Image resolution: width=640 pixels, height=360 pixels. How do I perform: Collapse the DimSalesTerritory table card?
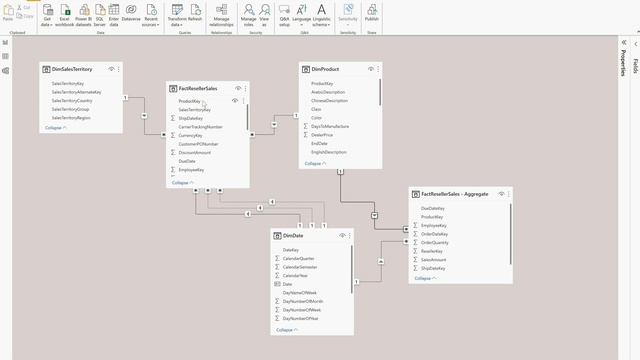(x=56, y=128)
